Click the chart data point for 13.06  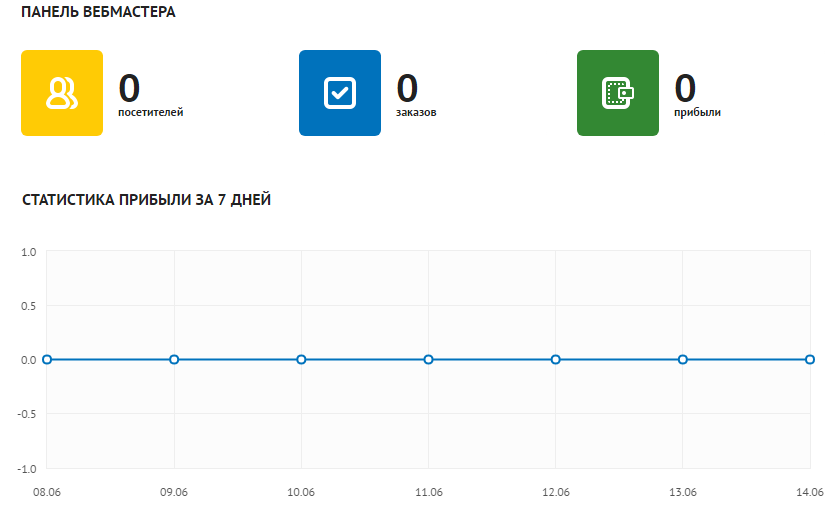tap(683, 359)
